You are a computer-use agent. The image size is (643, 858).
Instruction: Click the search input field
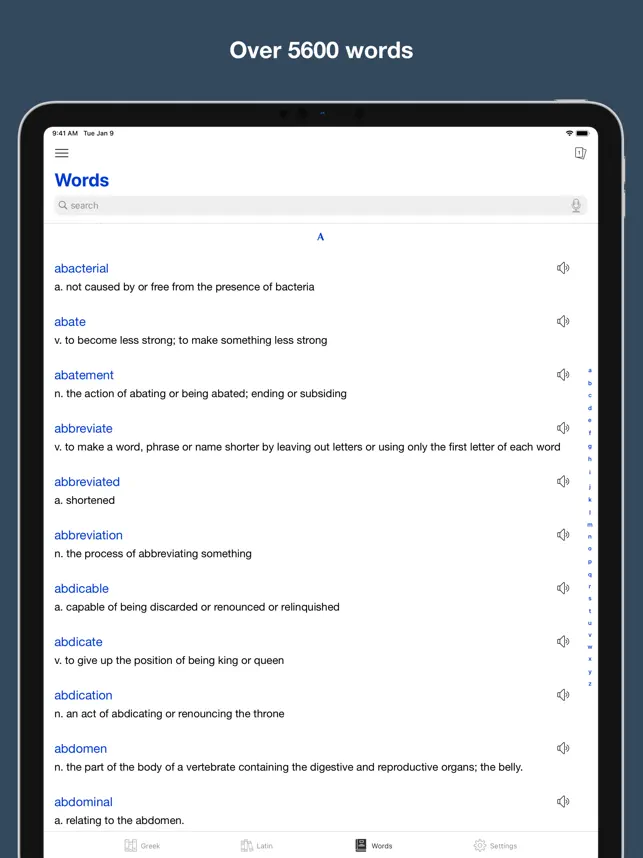tap(321, 206)
